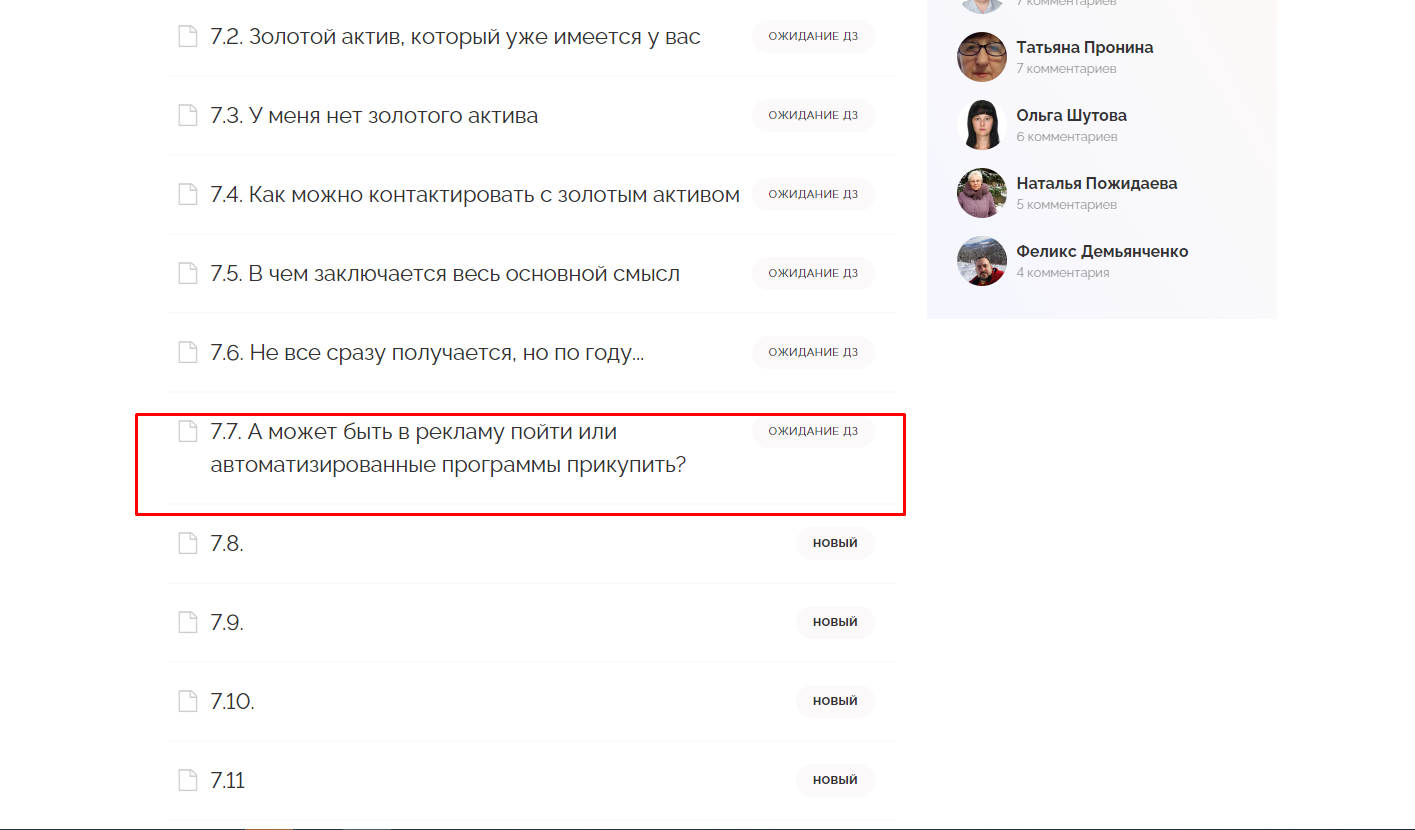Image resolution: width=1415 pixels, height=830 pixels.
Task: Select the name Ольга Шутова
Action: (1071, 116)
